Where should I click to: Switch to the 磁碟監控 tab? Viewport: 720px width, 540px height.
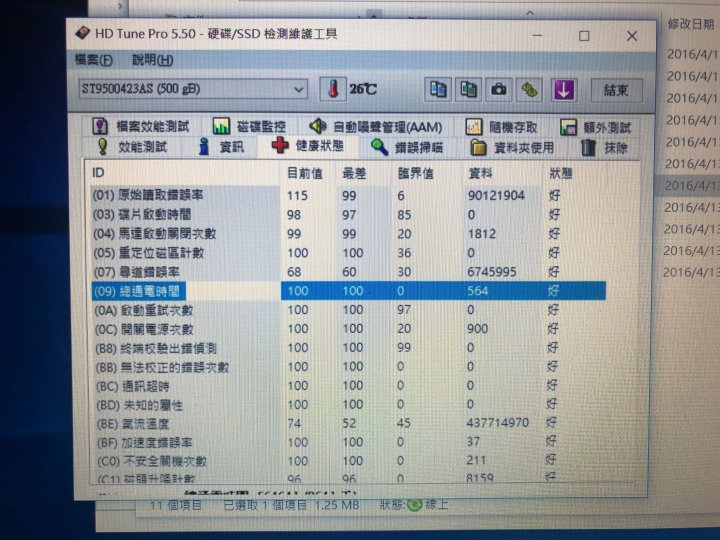point(250,126)
